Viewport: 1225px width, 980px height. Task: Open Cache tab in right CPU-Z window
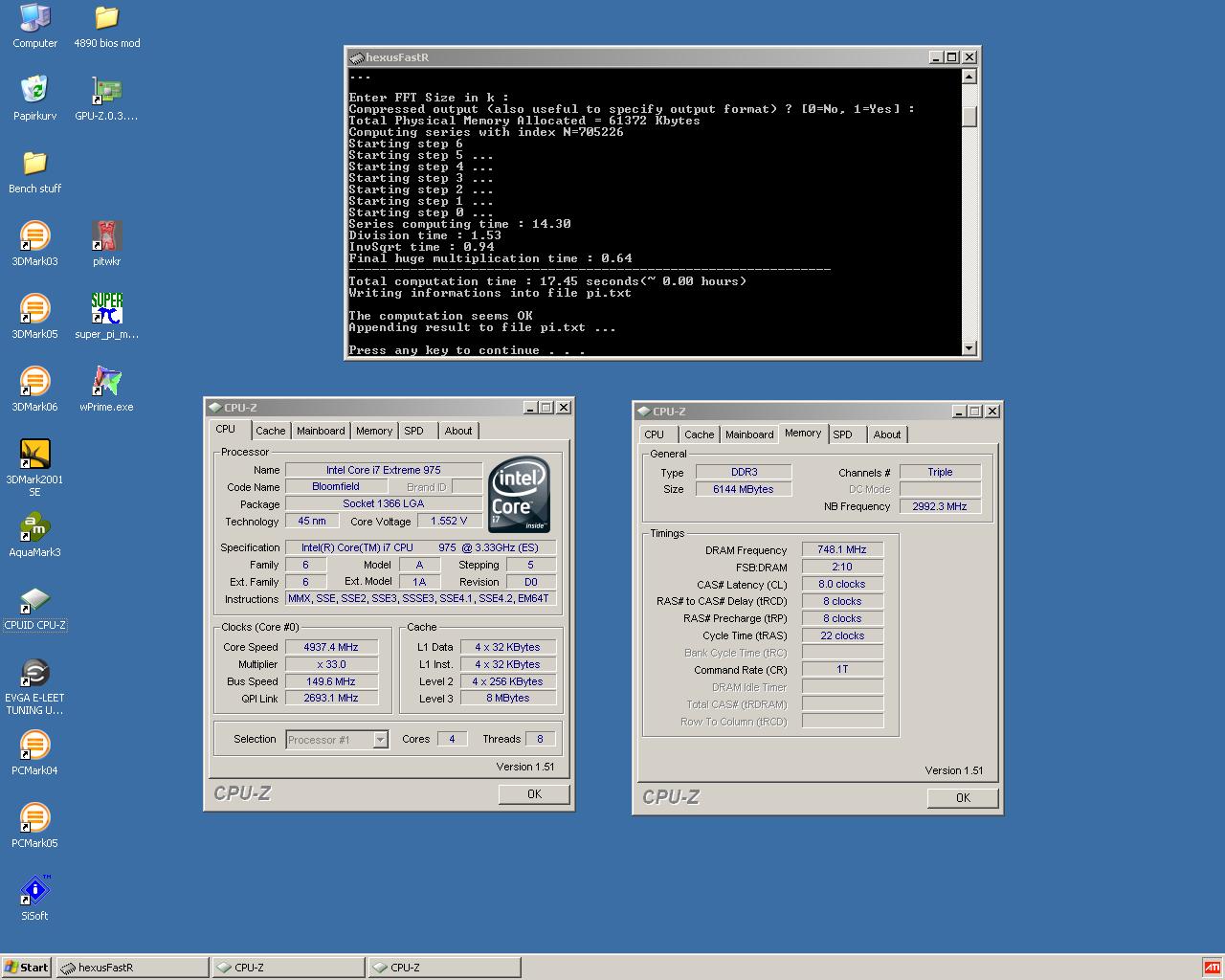coord(699,434)
